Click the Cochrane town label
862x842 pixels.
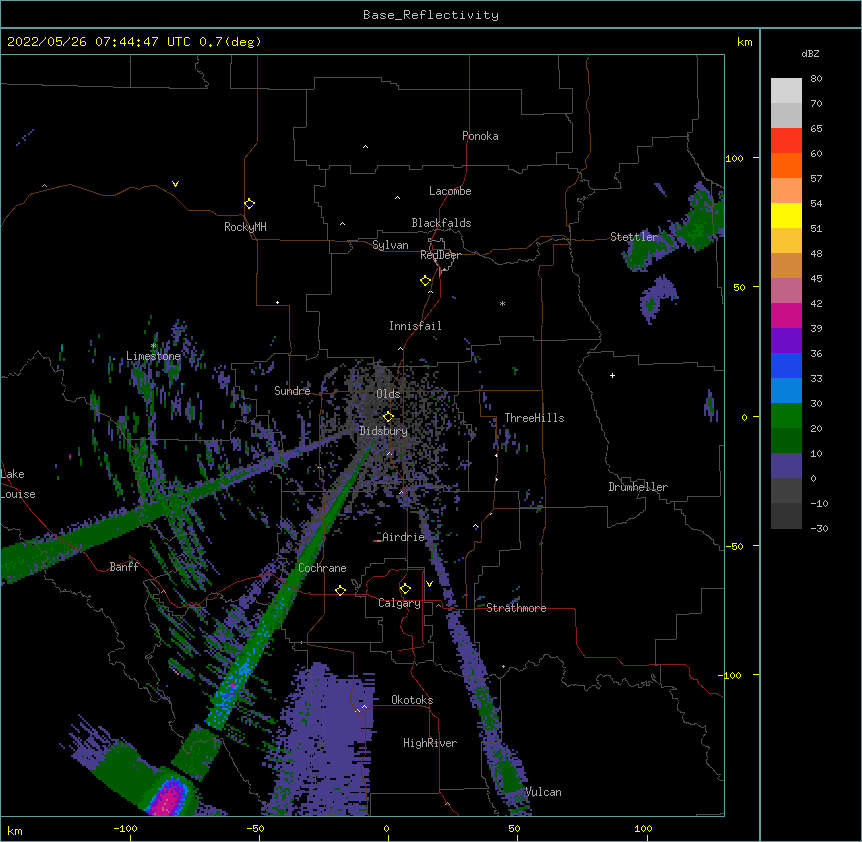[x=322, y=568]
